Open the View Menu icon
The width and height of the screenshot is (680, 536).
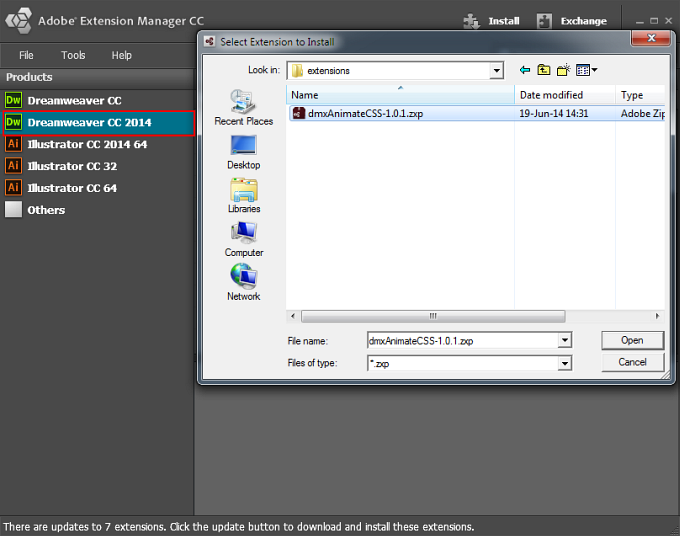pos(583,70)
